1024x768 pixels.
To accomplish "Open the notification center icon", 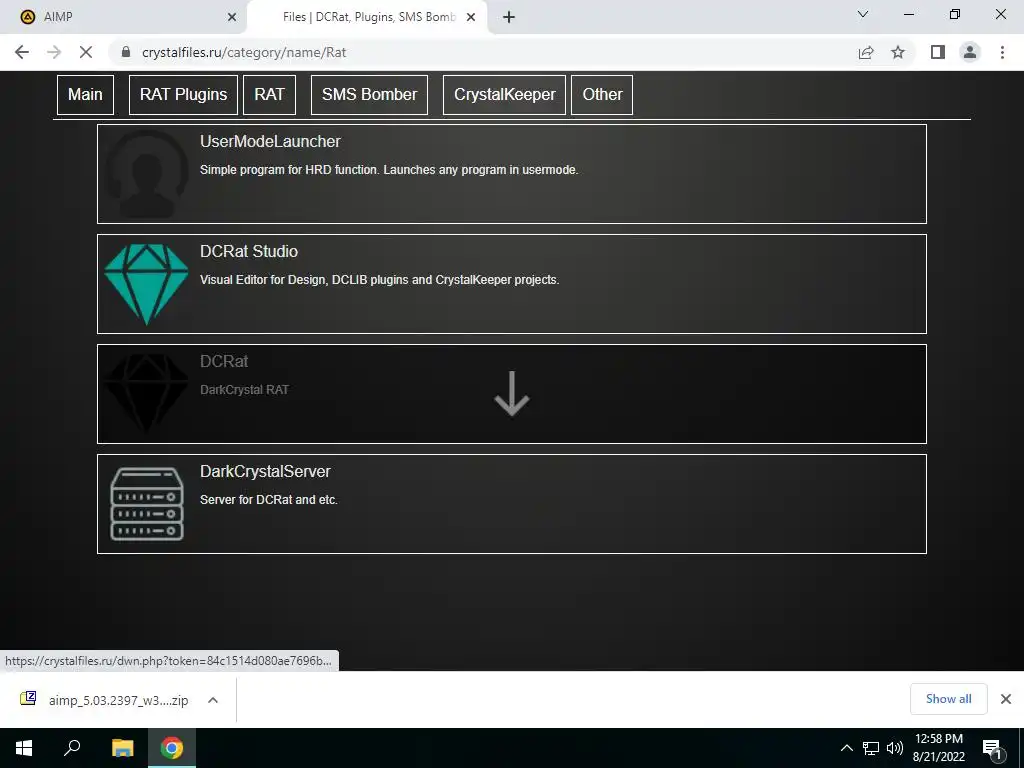I will [993, 749].
